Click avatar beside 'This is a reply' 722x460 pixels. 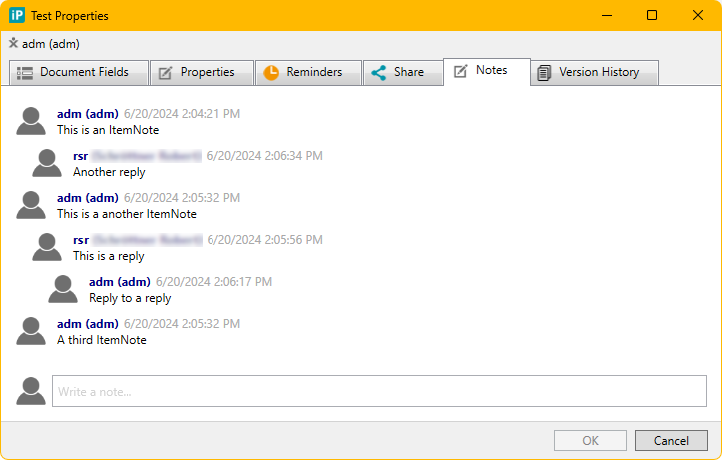tap(48, 247)
